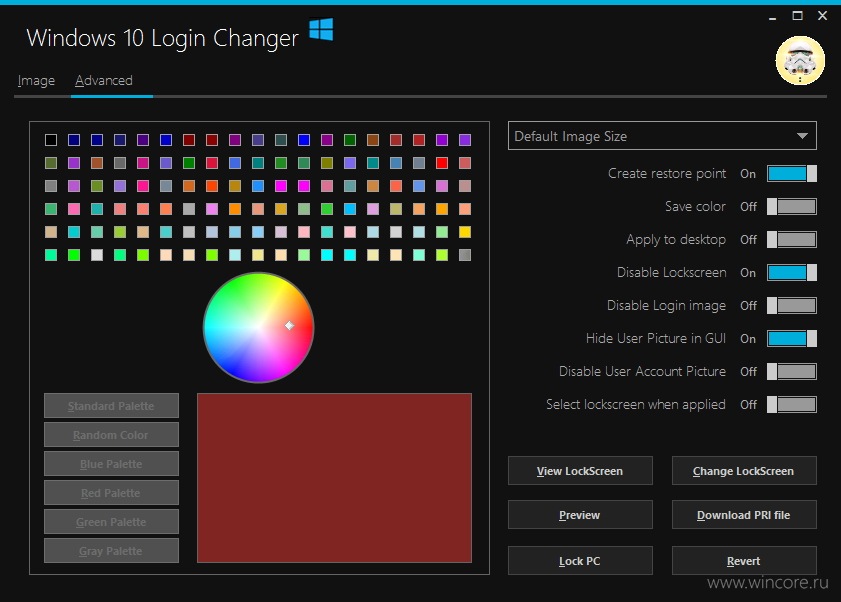Select the gray swatch ending the bottom row

click(465, 255)
